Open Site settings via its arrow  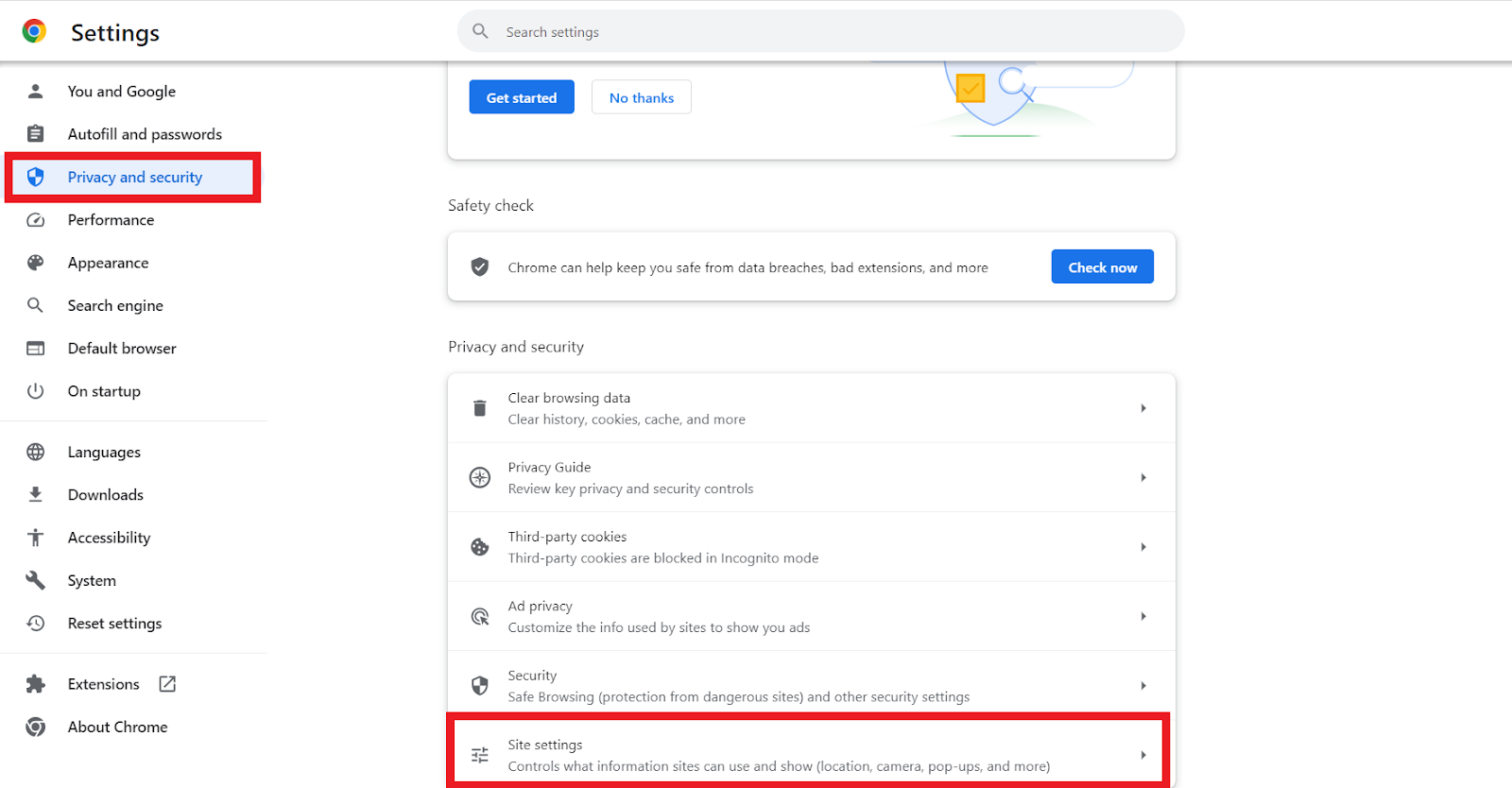coord(1143,755)
